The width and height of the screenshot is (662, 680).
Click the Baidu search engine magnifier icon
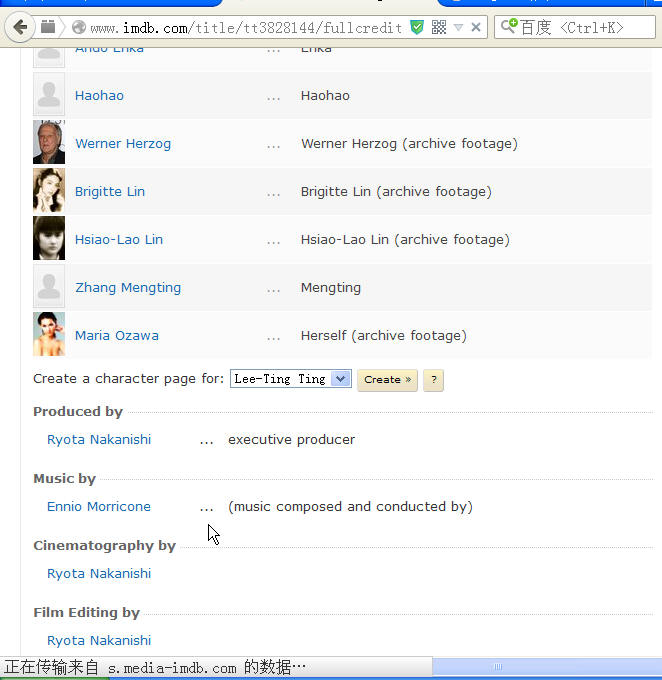point(509,27)
